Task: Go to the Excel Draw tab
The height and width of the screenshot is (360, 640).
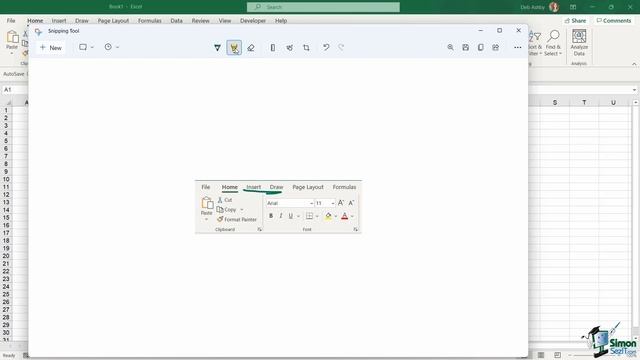Action: point(82,20)
